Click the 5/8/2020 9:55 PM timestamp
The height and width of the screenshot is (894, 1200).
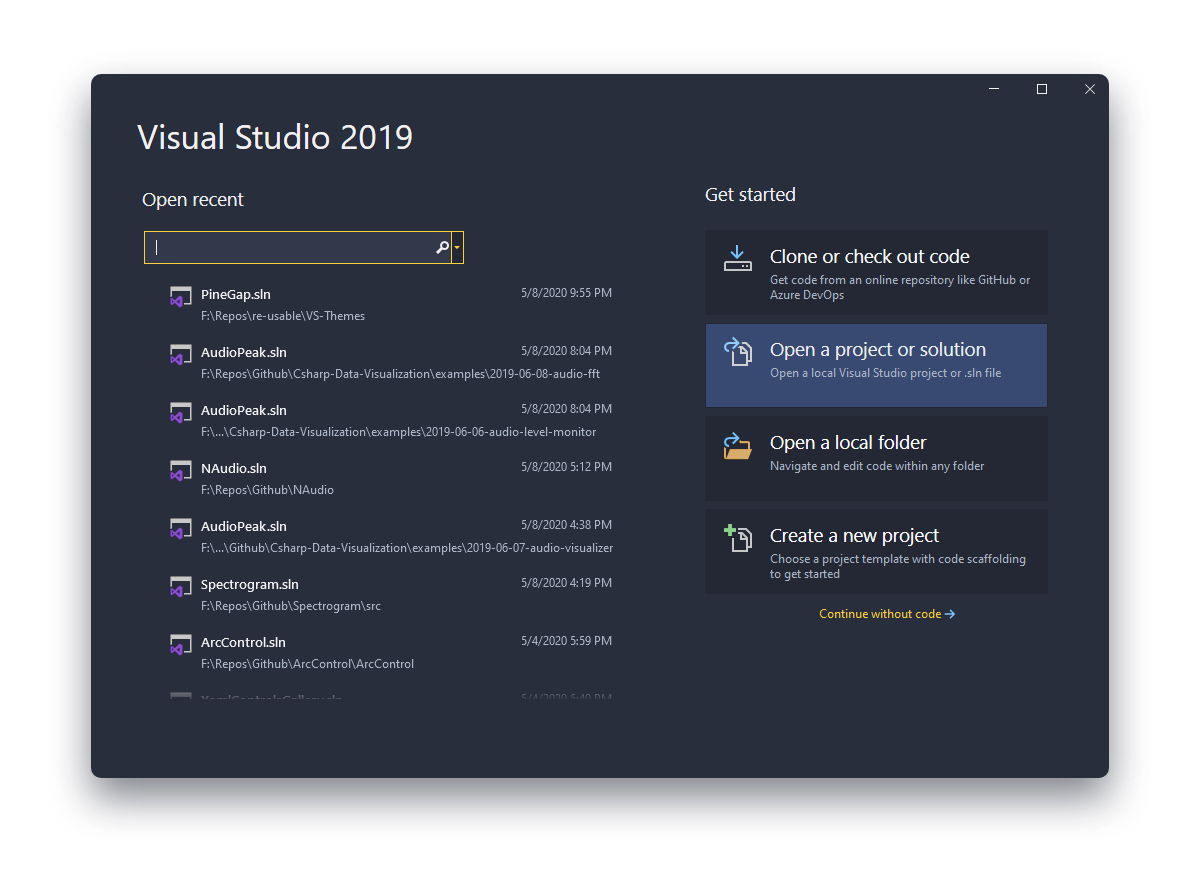point(566,293)
